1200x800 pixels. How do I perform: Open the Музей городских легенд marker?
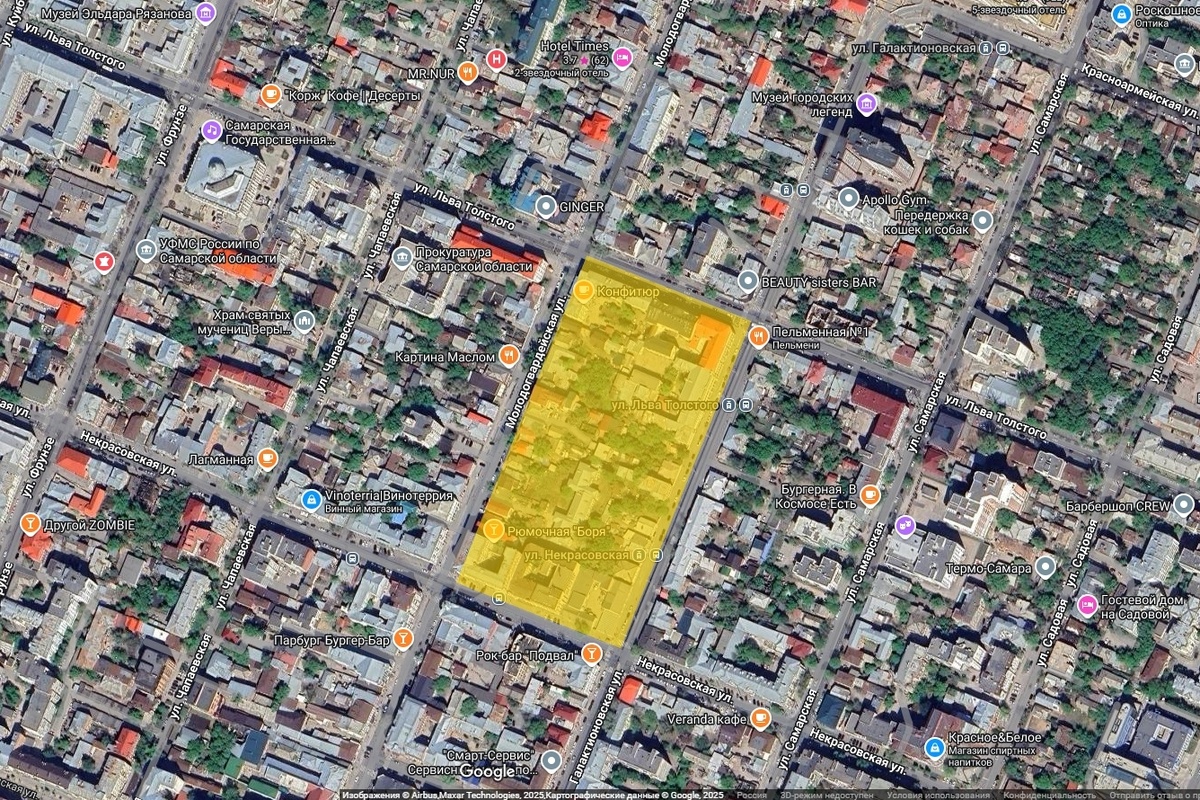[x=867, y=103]
